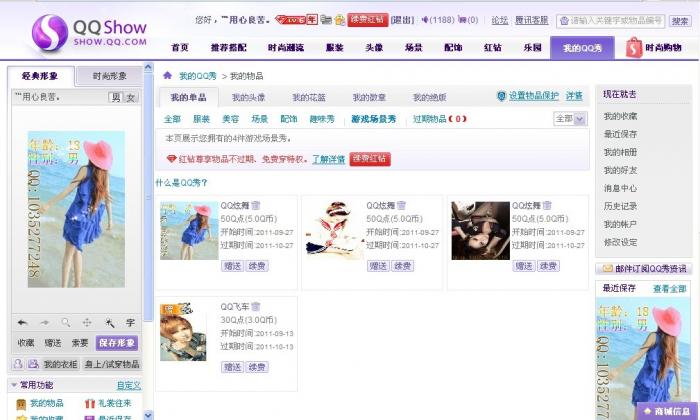Select the magic wand tool under avatar
This screenshot has height=420, width=700.
coord(109,322)
